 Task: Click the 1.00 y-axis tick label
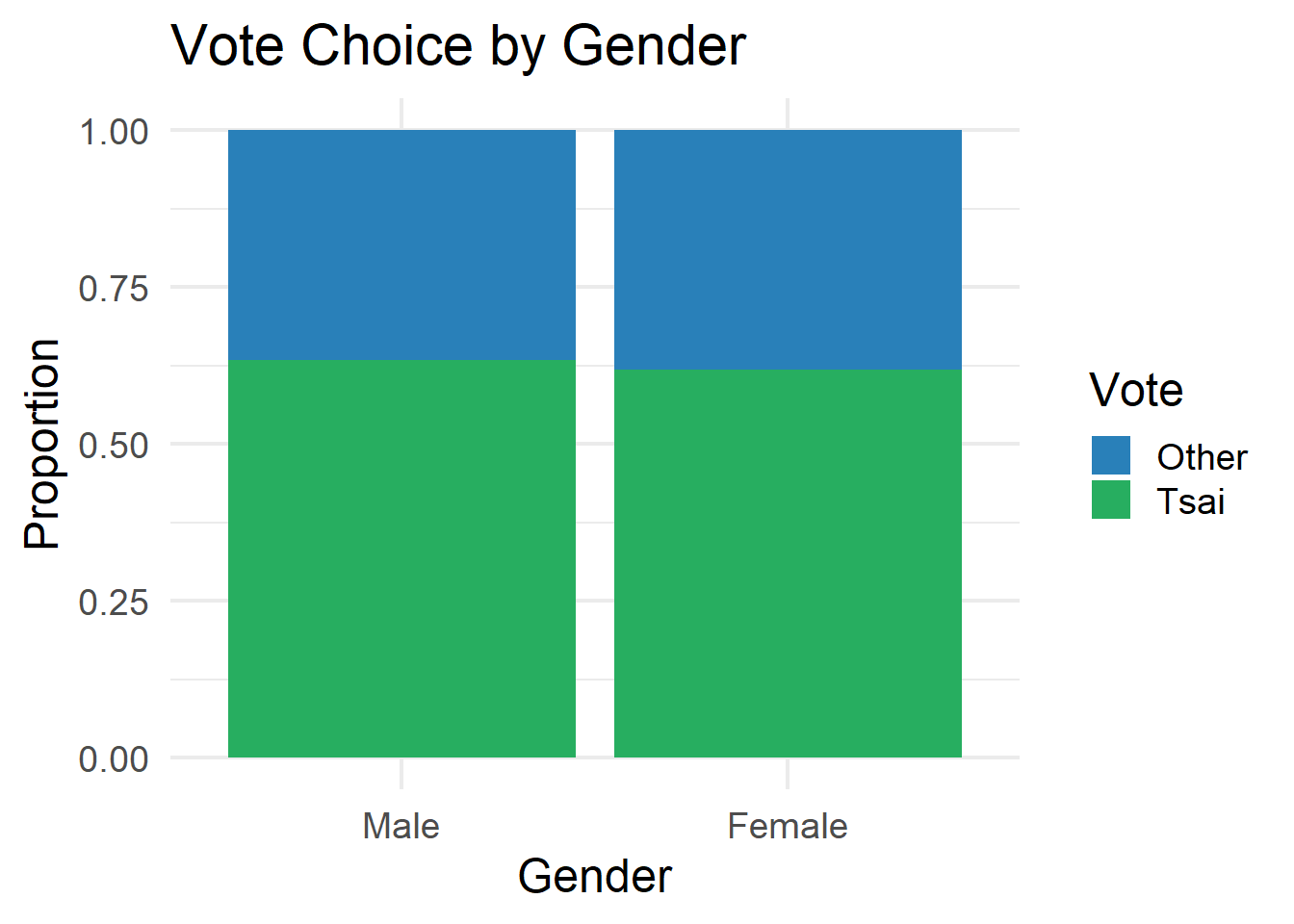[x=114, y=131]
